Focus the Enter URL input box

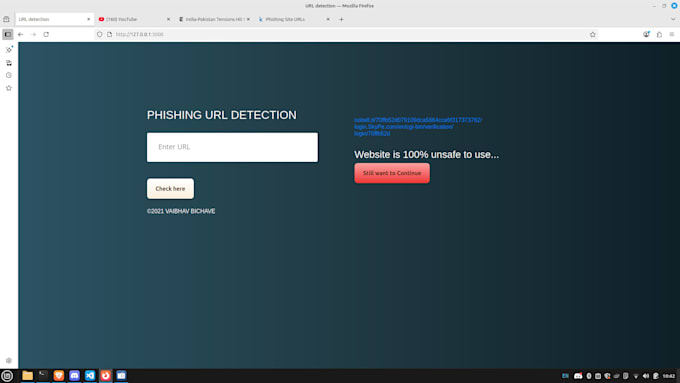click(232, 147)
